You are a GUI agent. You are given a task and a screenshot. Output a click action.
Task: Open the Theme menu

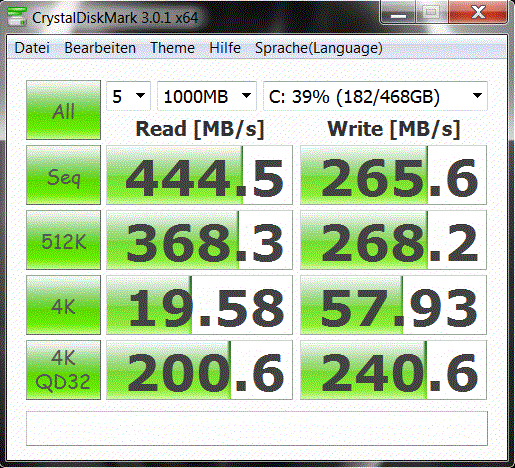[x=172, y=48]
